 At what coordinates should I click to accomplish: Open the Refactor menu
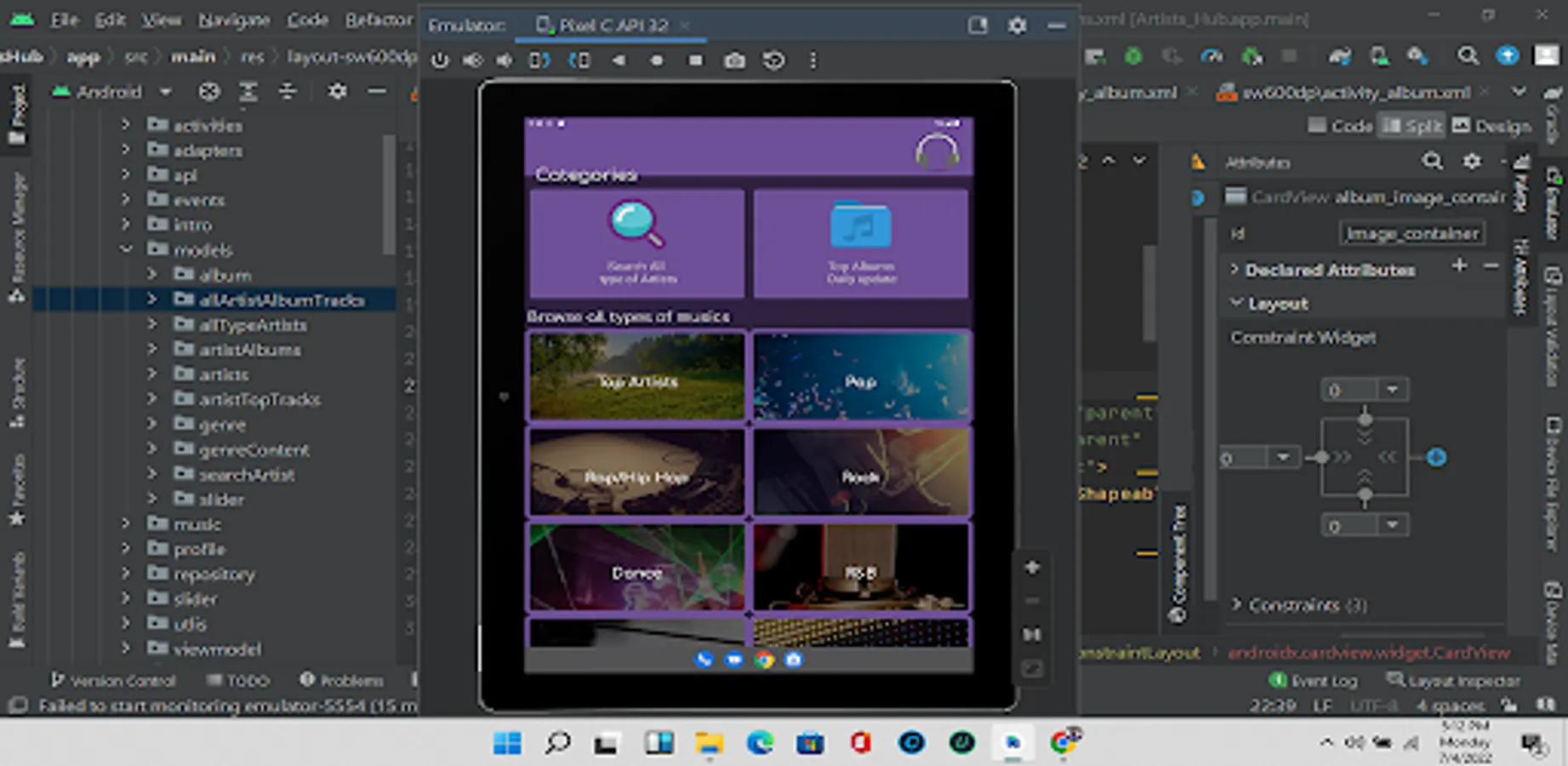coord(378,20)
